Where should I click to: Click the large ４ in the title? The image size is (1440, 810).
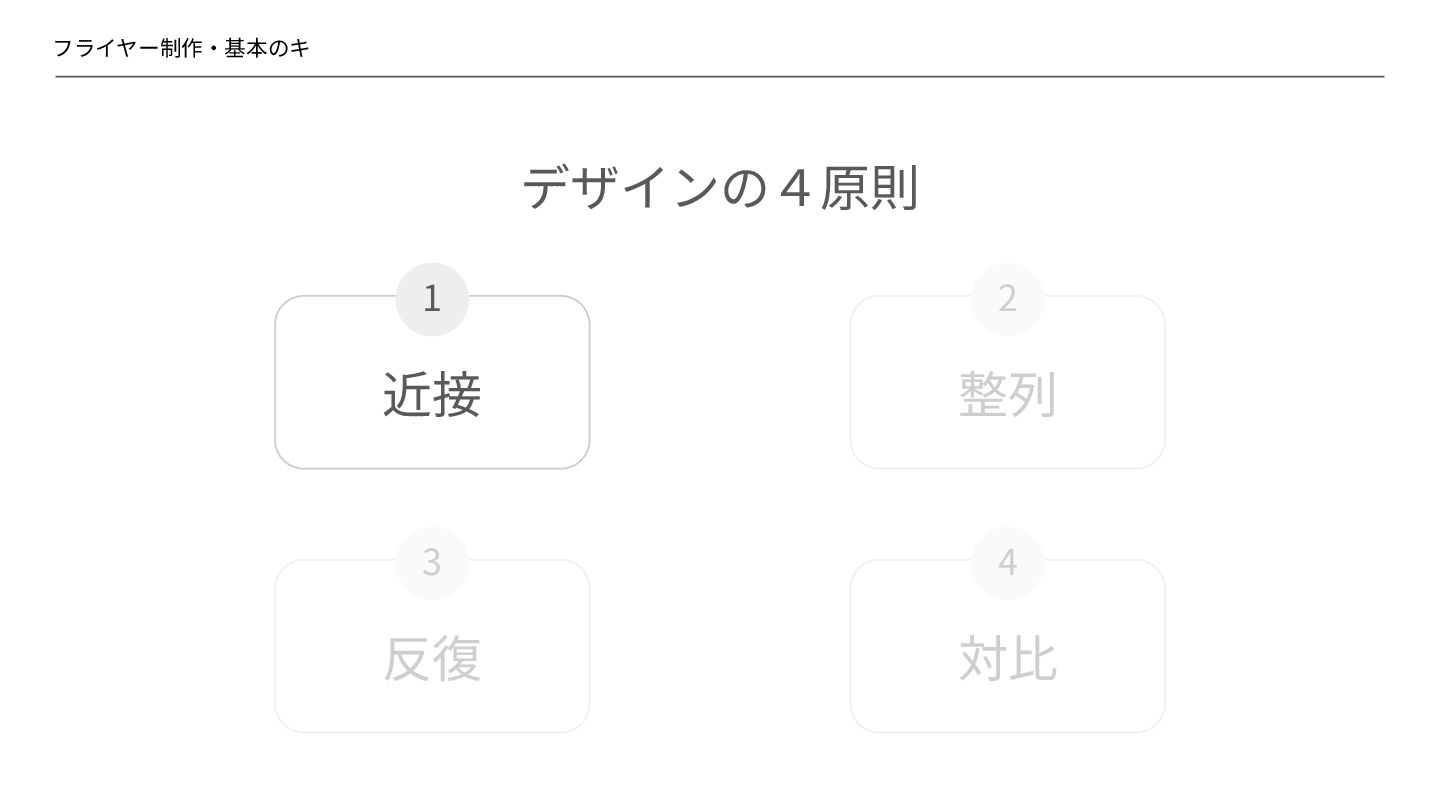click(793, 188)
